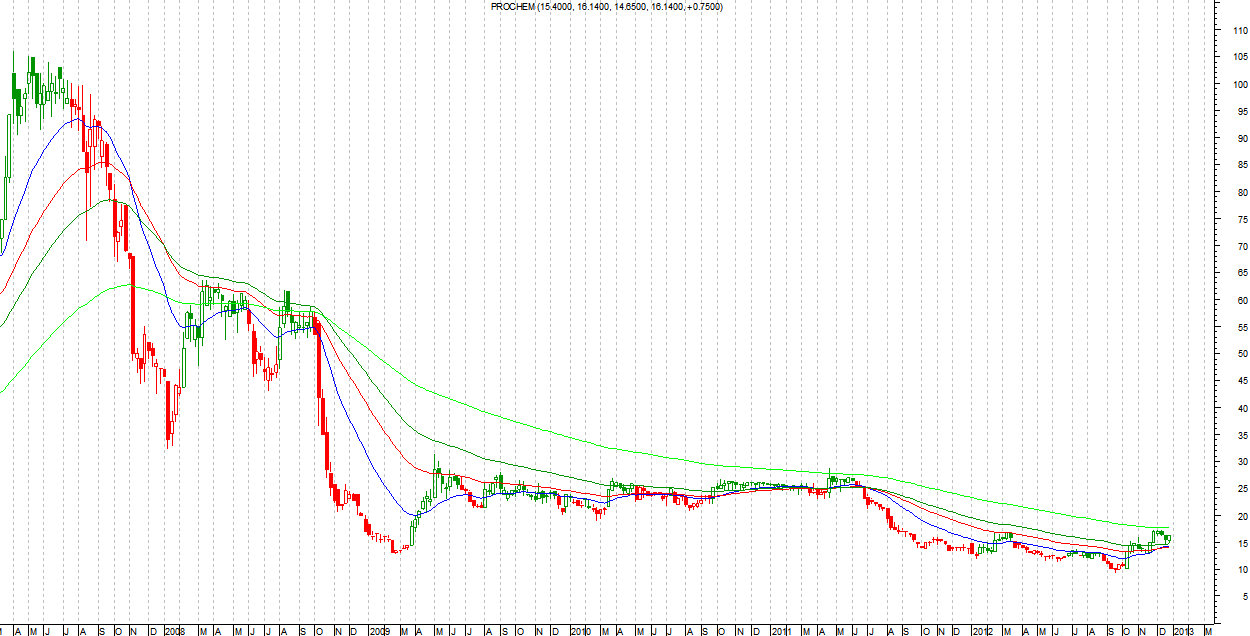
Task: Click the 5 price label on right axis
Action: coord(1242,597)
